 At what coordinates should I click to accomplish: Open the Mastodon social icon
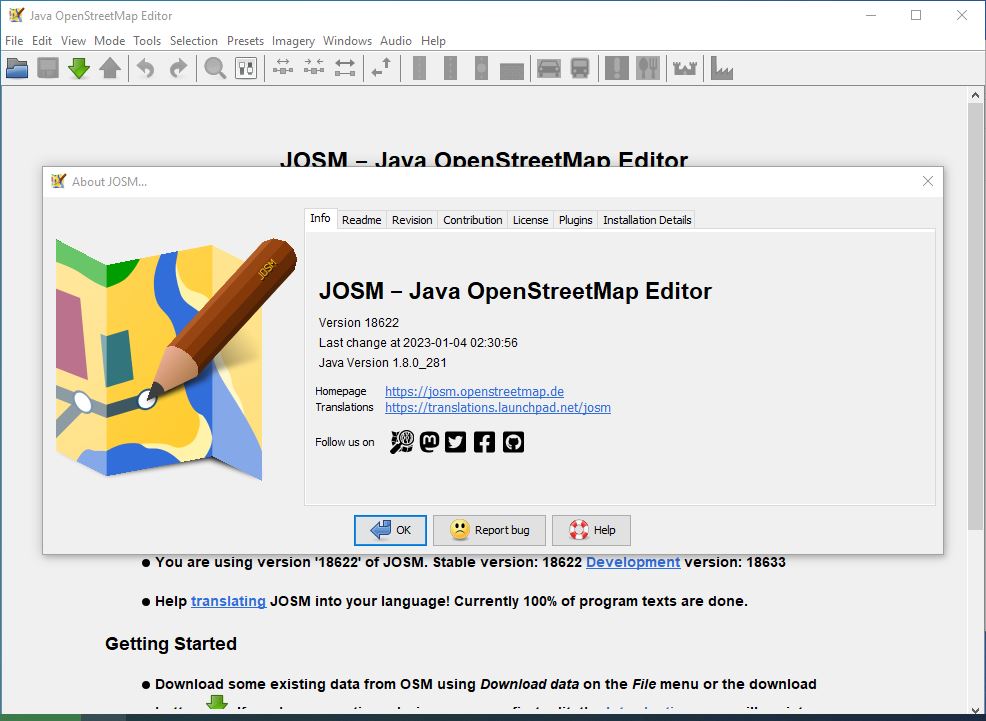click(429, 442)
